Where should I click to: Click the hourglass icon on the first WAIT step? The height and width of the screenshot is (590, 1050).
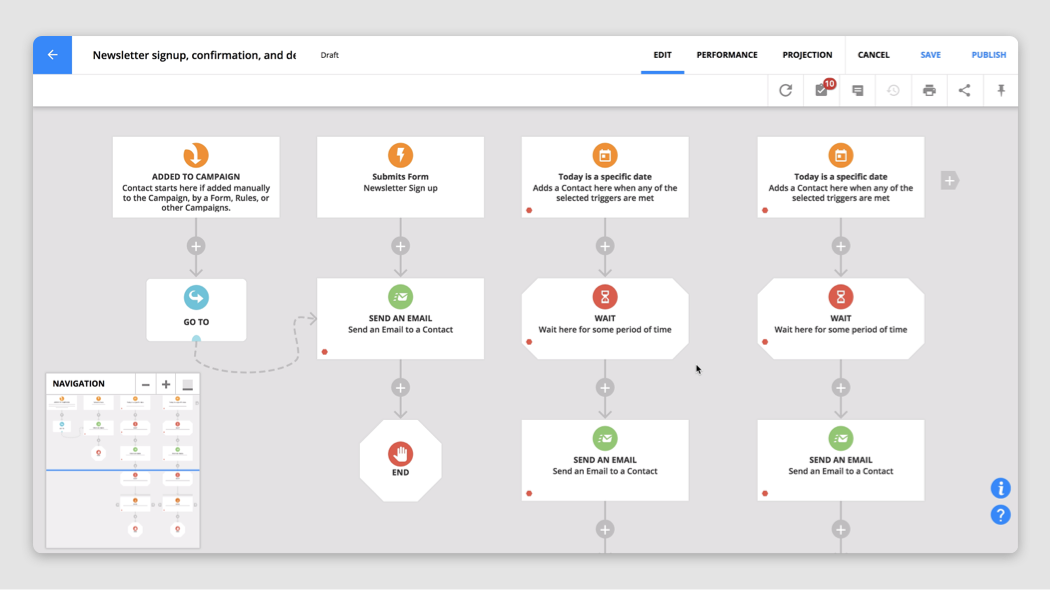pos(604,296)
